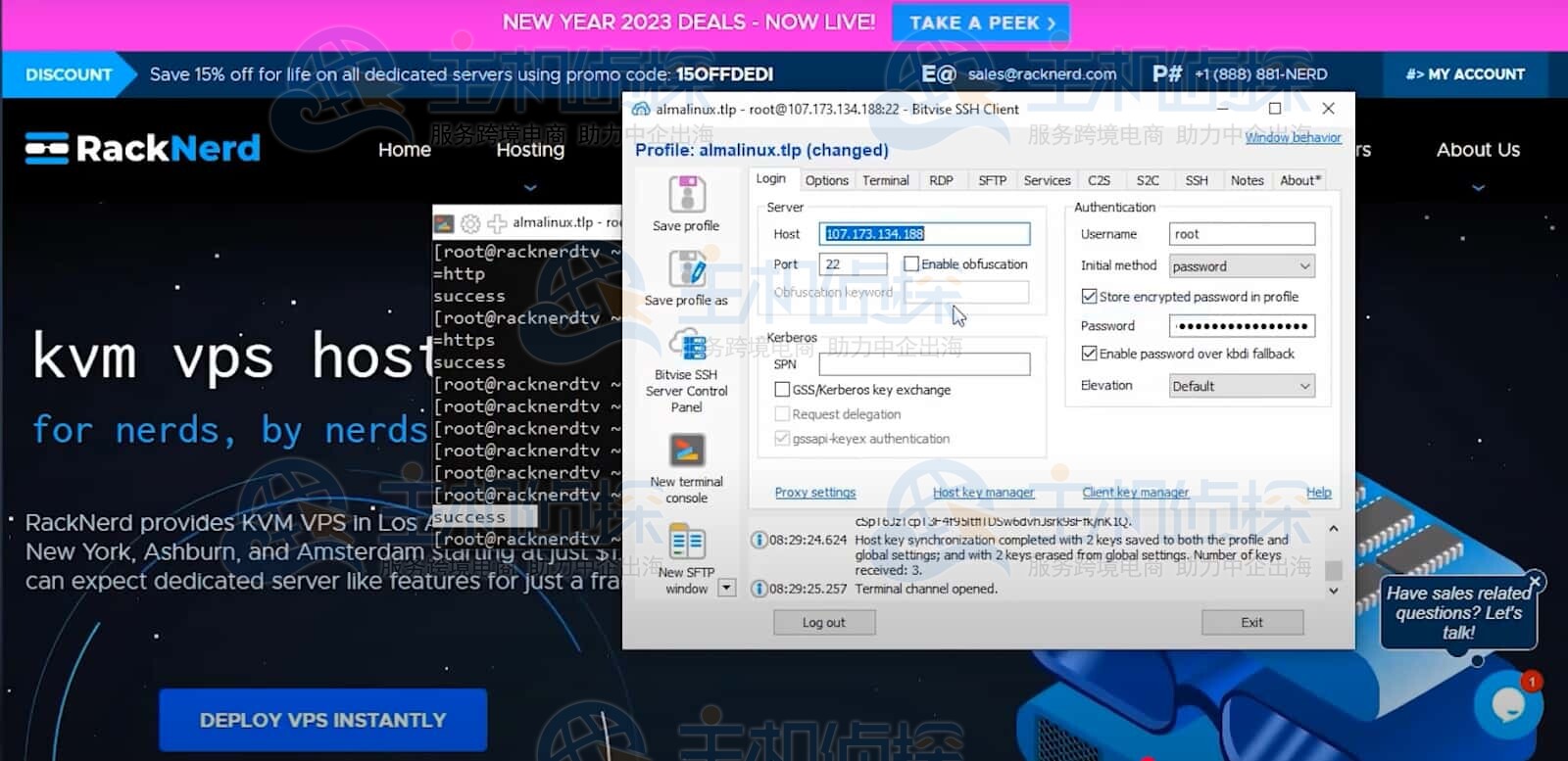This screenshot has height=761, width=1568.
Task: Click the Save profile as icon
Action: point(686,268)
